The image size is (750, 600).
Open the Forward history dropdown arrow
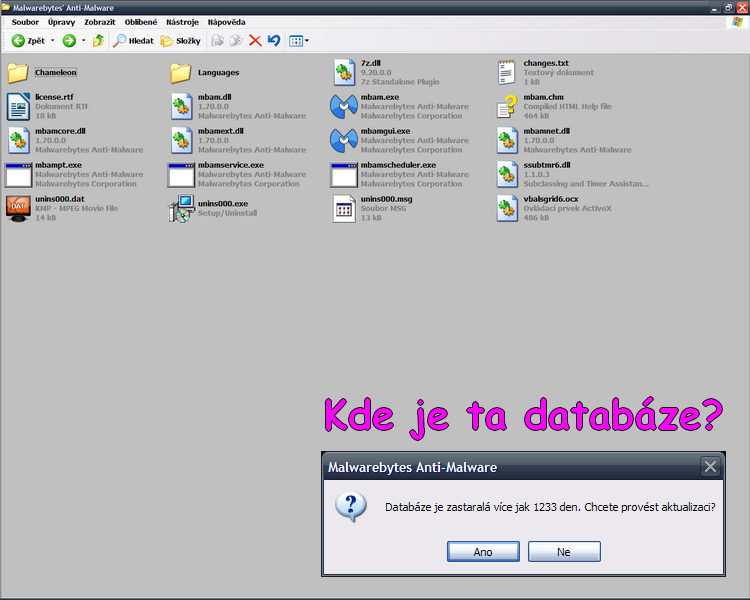pos(83,41)
